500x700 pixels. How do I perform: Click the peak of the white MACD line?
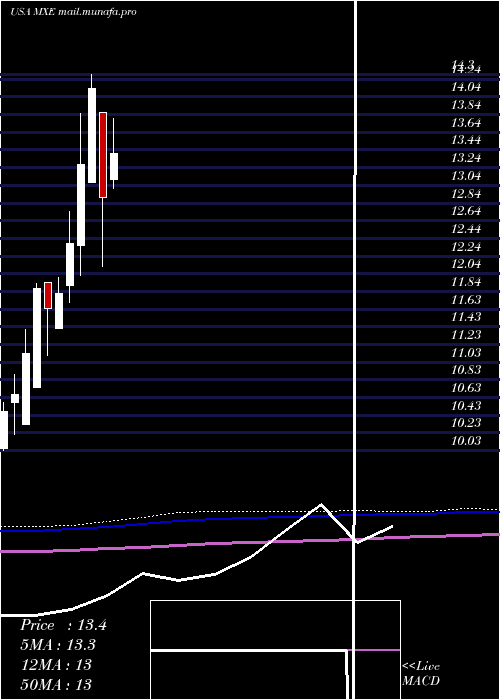click(x=321, y=504)
